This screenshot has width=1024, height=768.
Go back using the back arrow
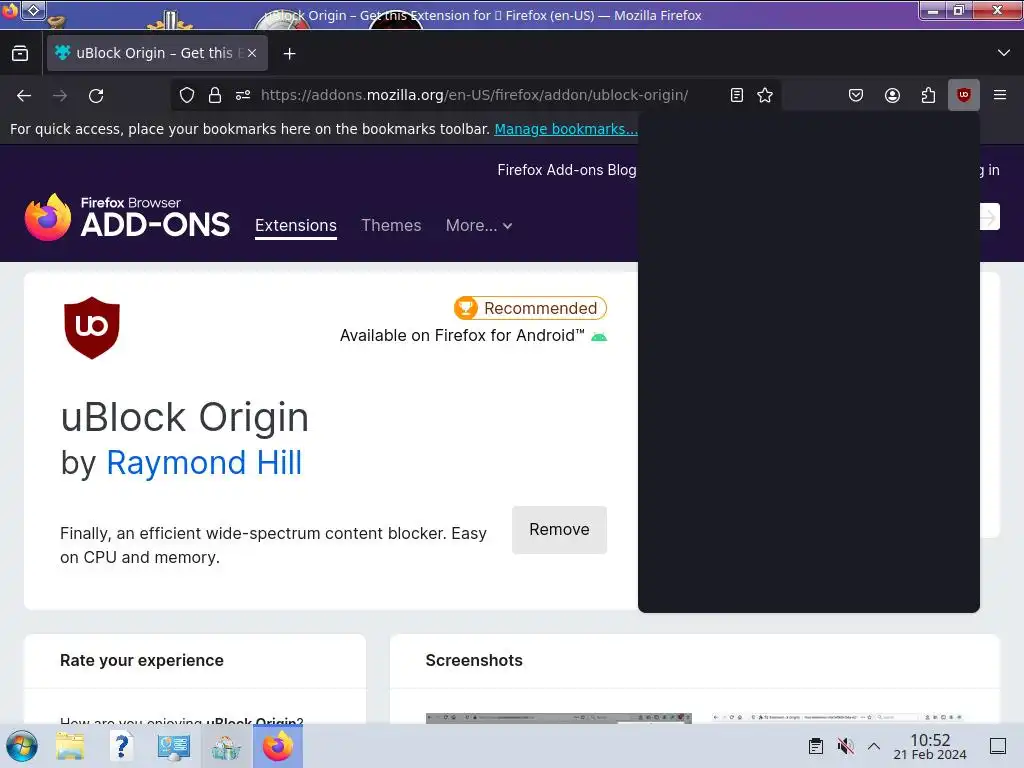click(24, 96)
